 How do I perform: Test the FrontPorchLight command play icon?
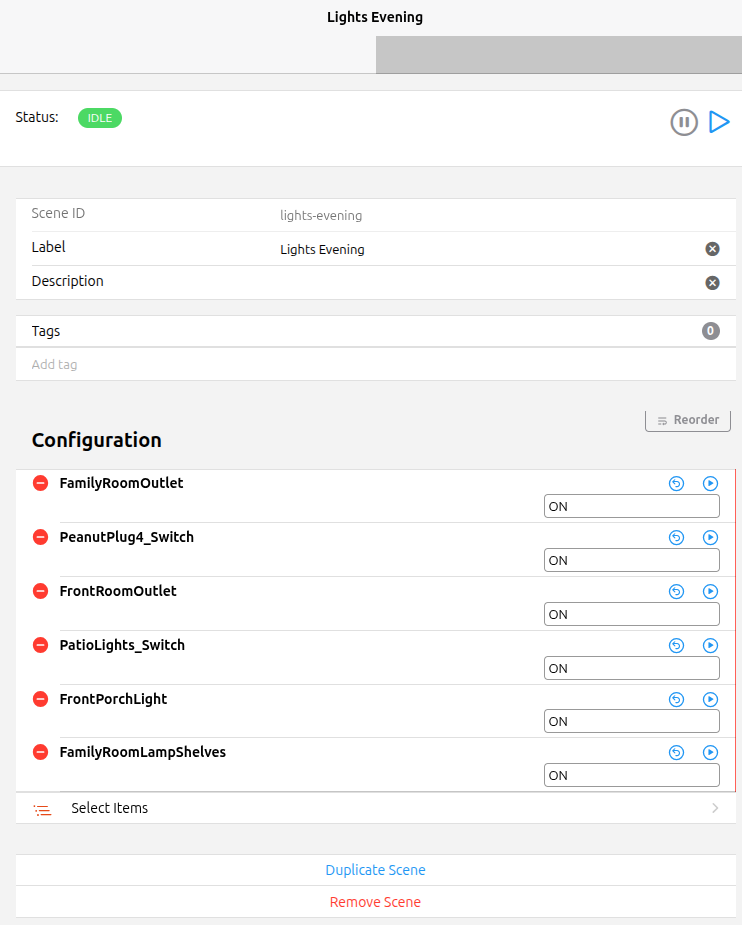tap(710, 699)
